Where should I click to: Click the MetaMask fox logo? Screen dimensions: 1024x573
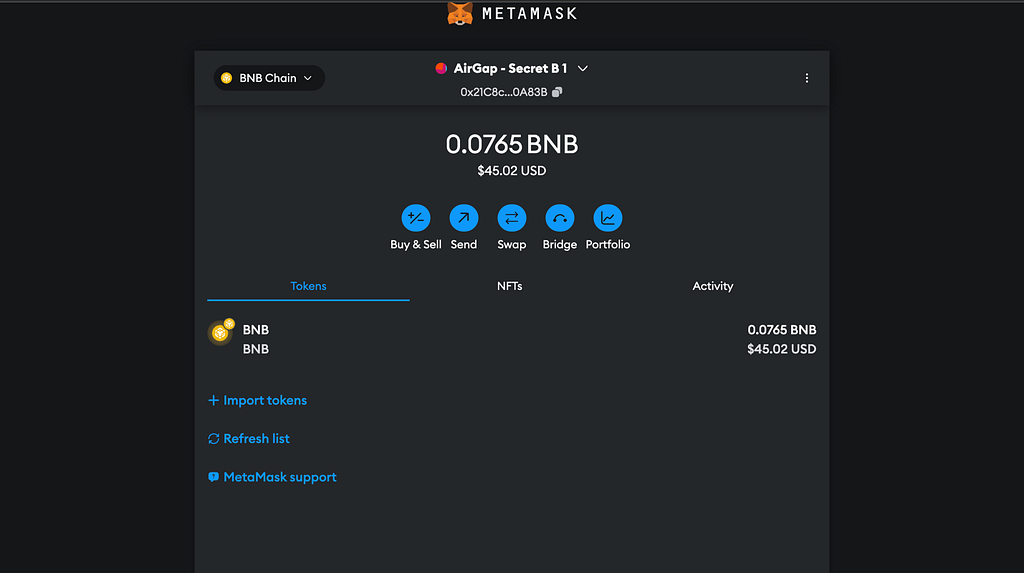tap(460, 13)
